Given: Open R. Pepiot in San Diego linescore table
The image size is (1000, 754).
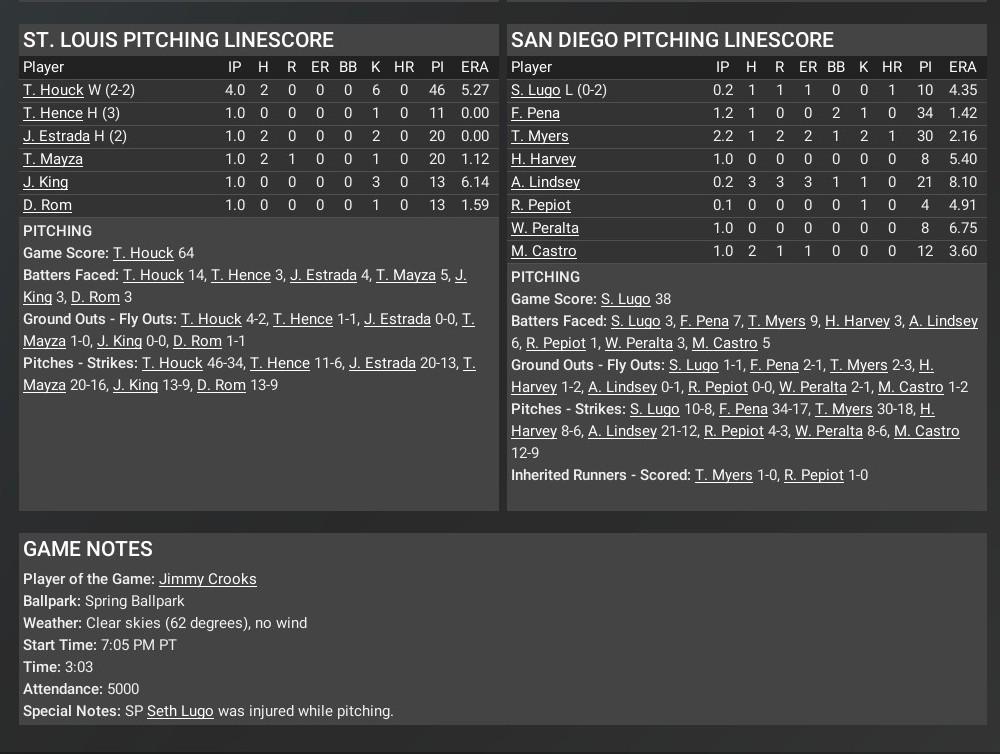Looking at the screenshot, I should pos(541,205).
